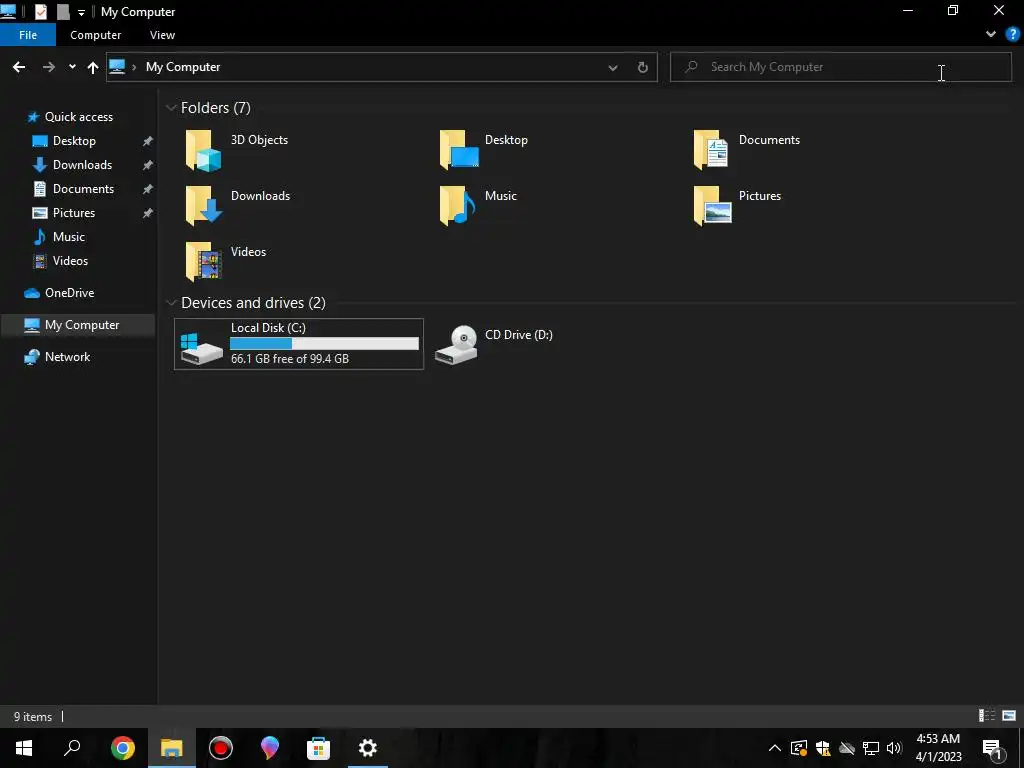Image resolution: width=1024 pixels, height=768 pixels.
Task: Select the 3D Objects folder
Action: 238,150
